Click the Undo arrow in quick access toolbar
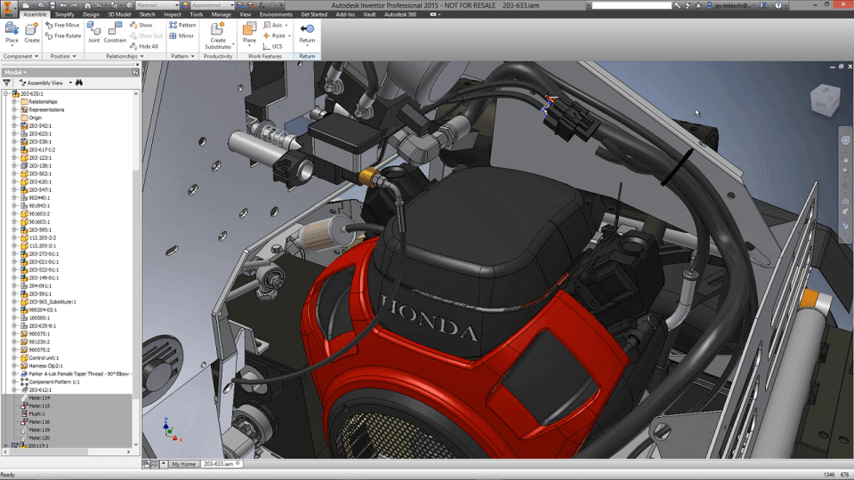Image resolution: width=854 pixels, height=480 pixels. 63,5
